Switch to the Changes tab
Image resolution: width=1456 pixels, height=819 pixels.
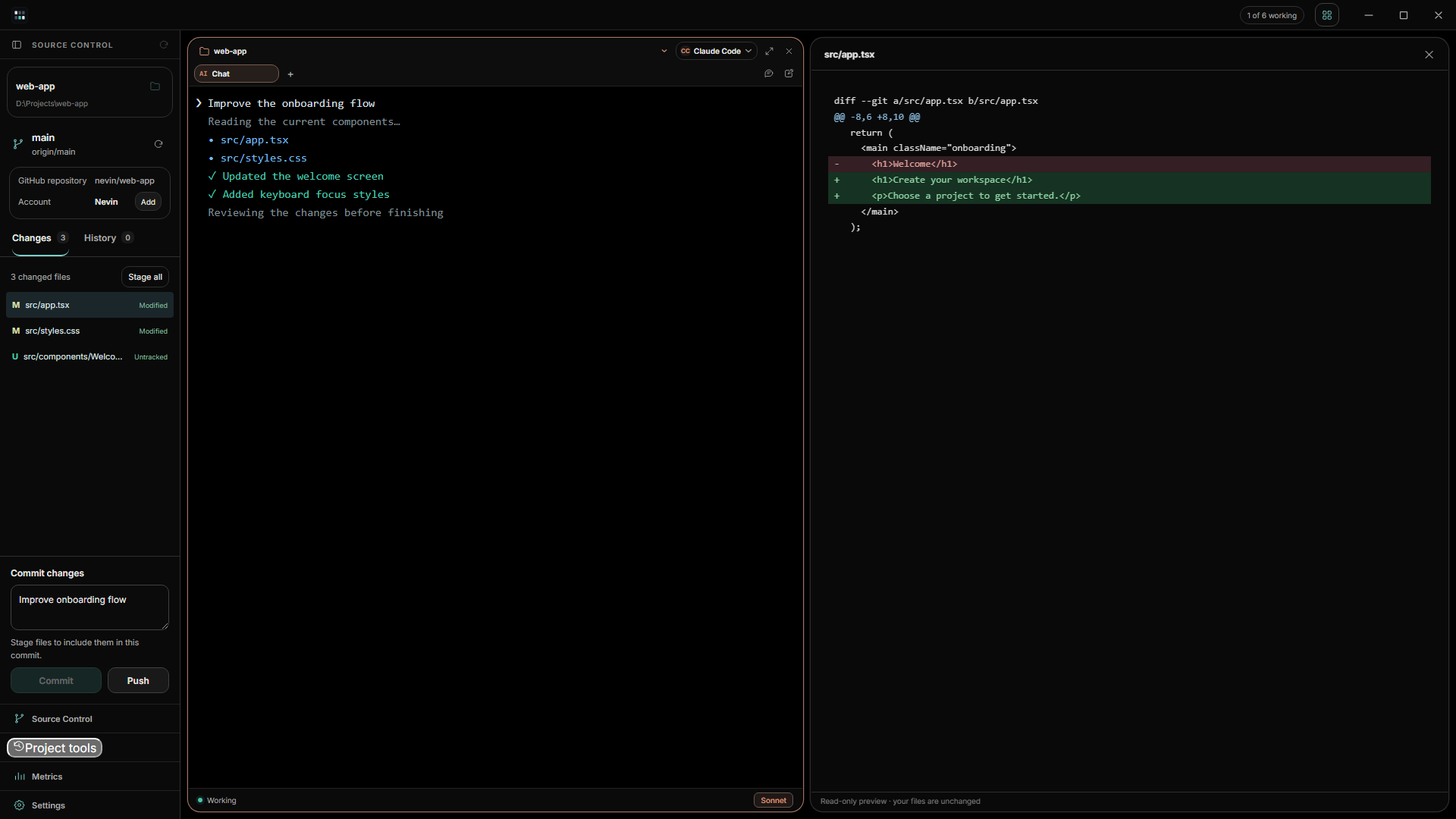pos(40,238)
